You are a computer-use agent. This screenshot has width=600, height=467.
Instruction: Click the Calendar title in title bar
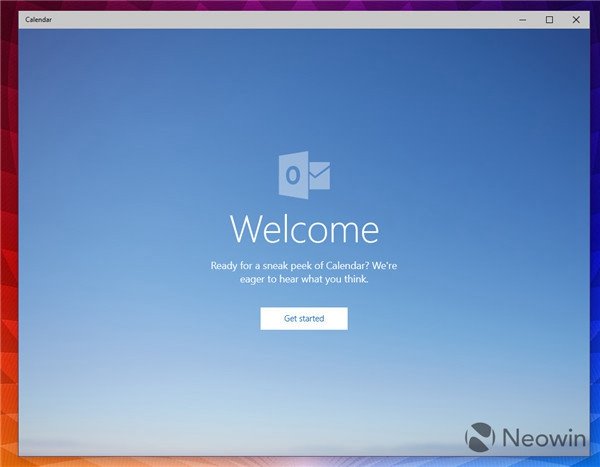38,20
